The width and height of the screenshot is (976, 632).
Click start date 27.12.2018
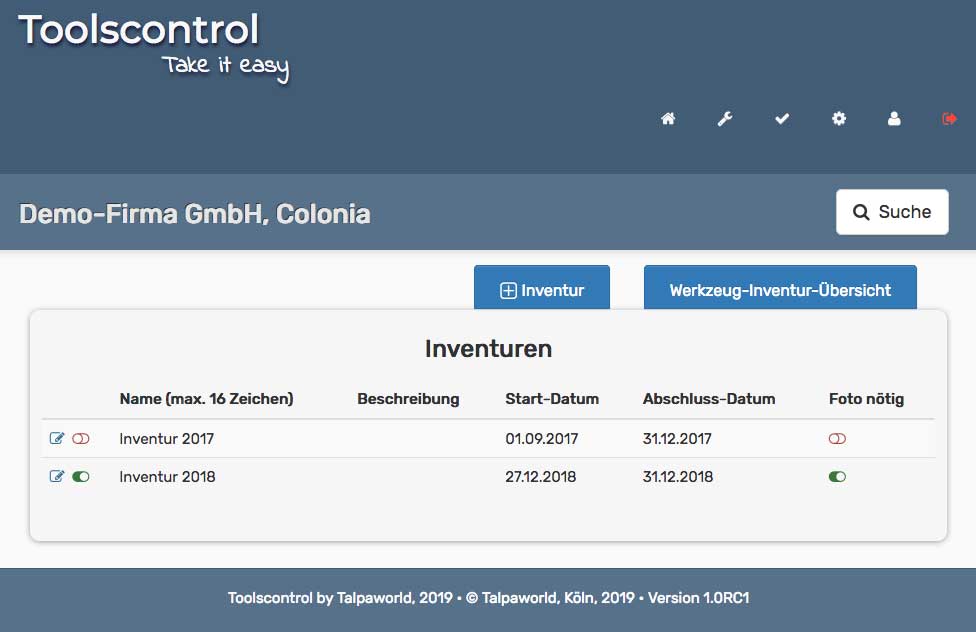[x=540, y=476]
